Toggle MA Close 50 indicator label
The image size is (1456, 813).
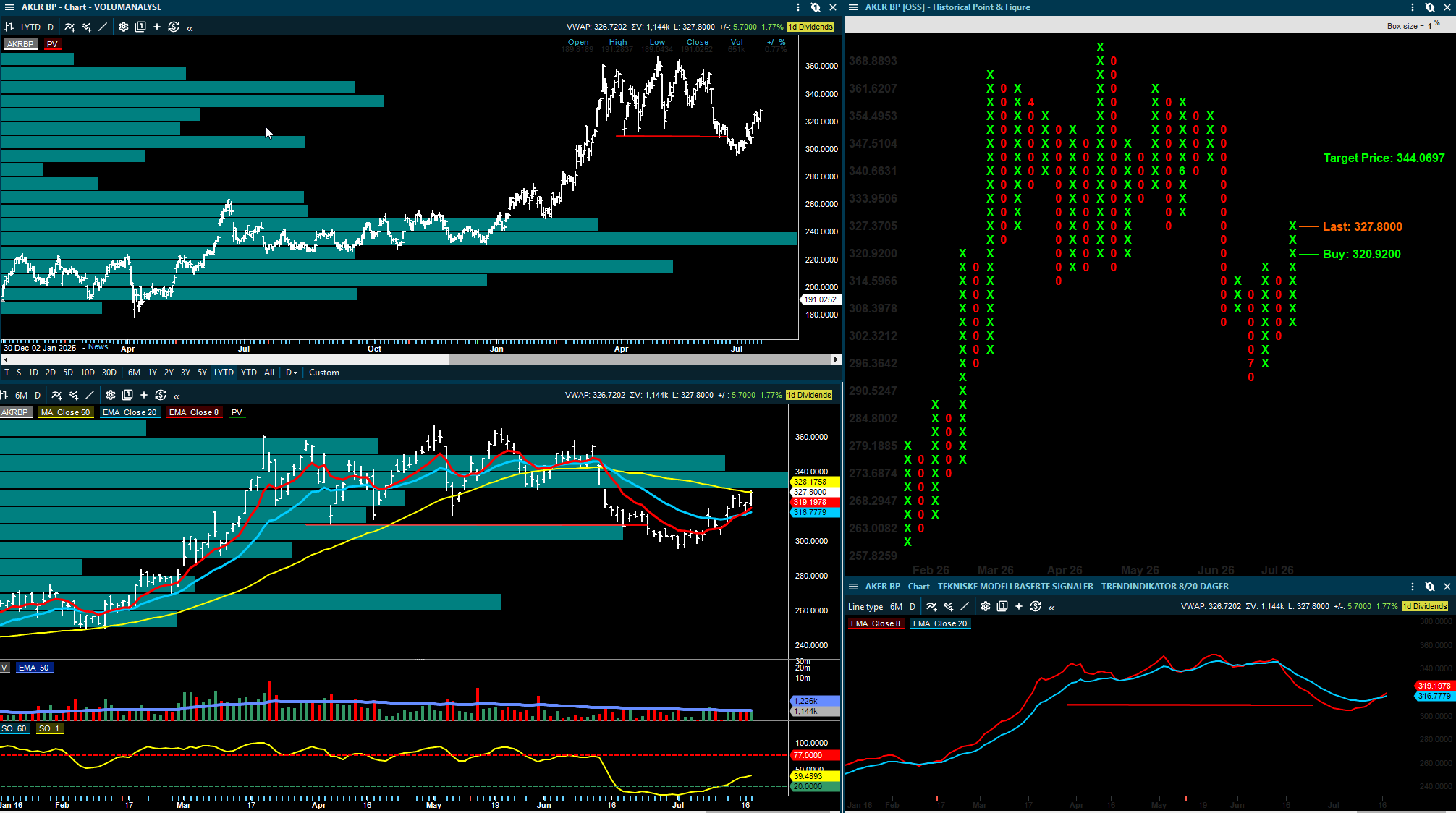pyautogui.click(x=66, y=412)
